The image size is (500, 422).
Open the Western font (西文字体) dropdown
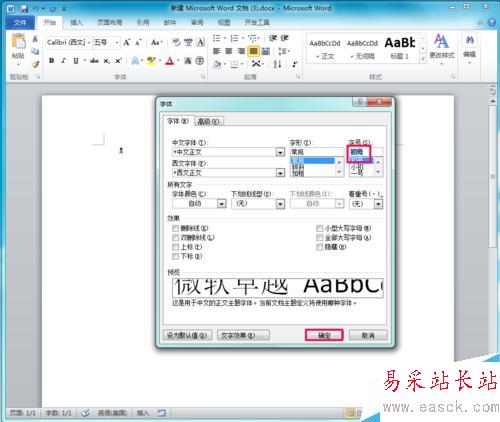(280, 173)
